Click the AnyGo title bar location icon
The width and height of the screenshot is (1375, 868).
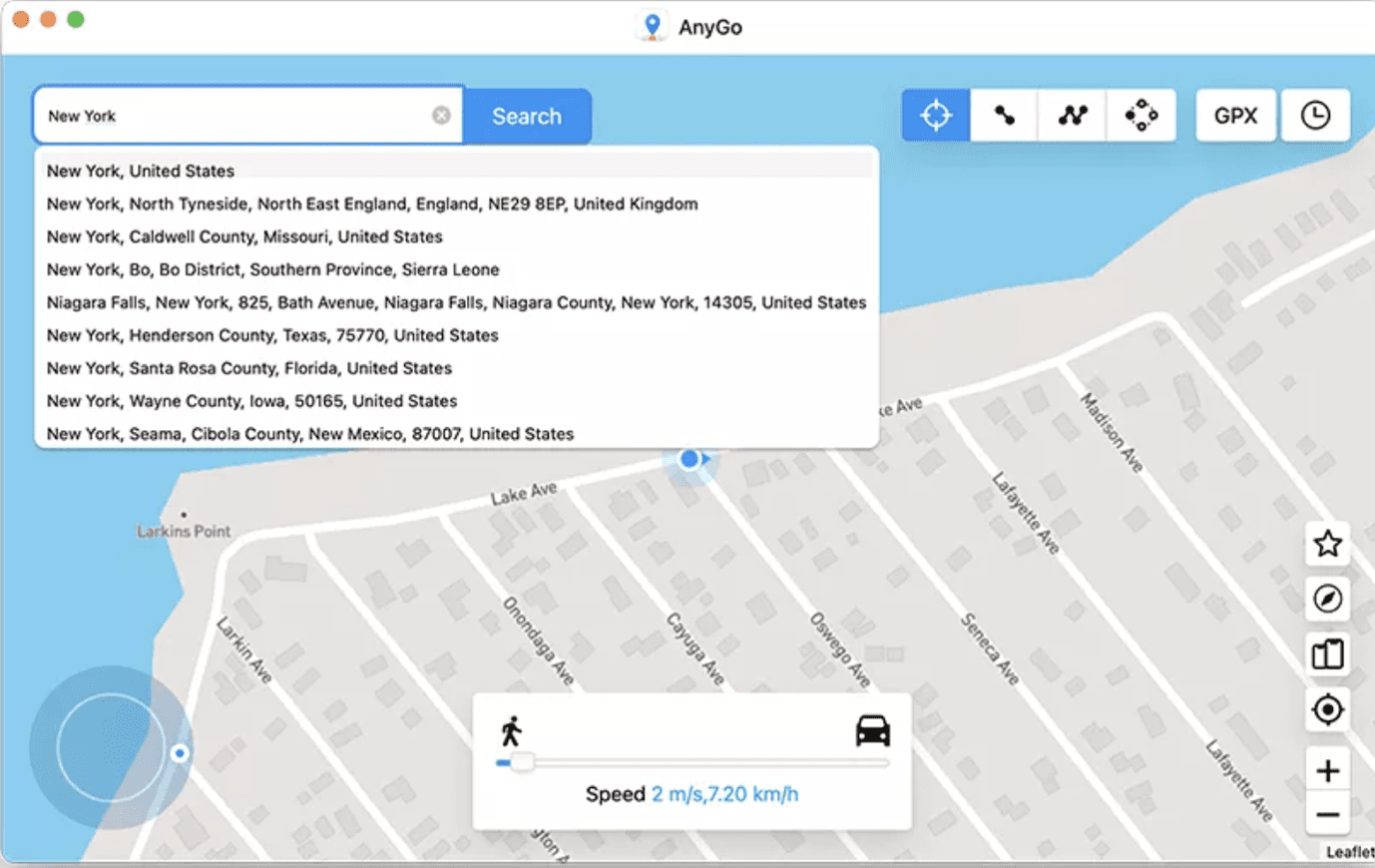click(x=652, y=26)
